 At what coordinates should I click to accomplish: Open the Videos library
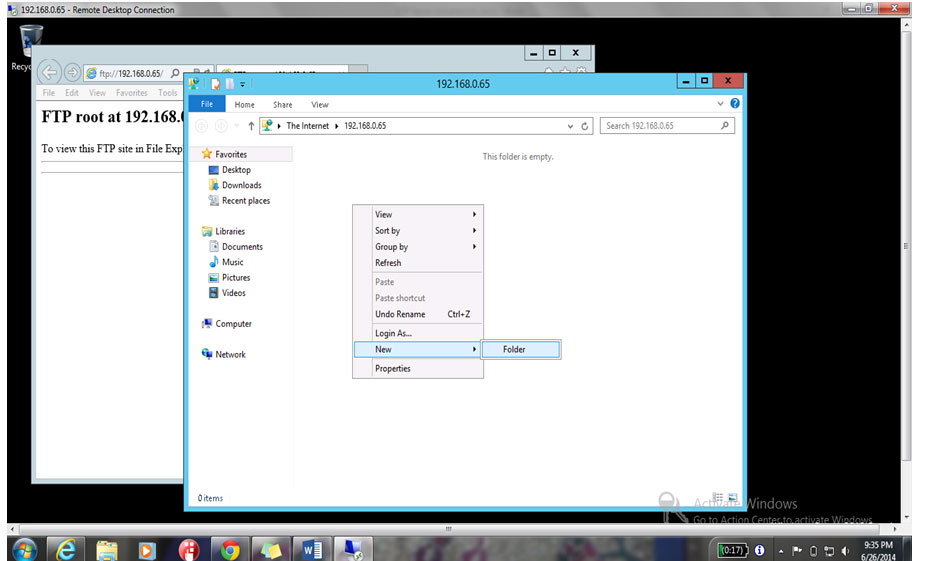coord(234,293)
